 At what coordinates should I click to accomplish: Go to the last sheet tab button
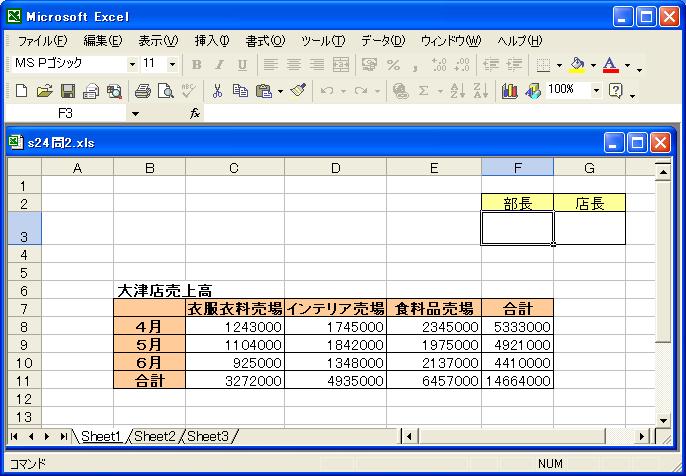(63, 436)
